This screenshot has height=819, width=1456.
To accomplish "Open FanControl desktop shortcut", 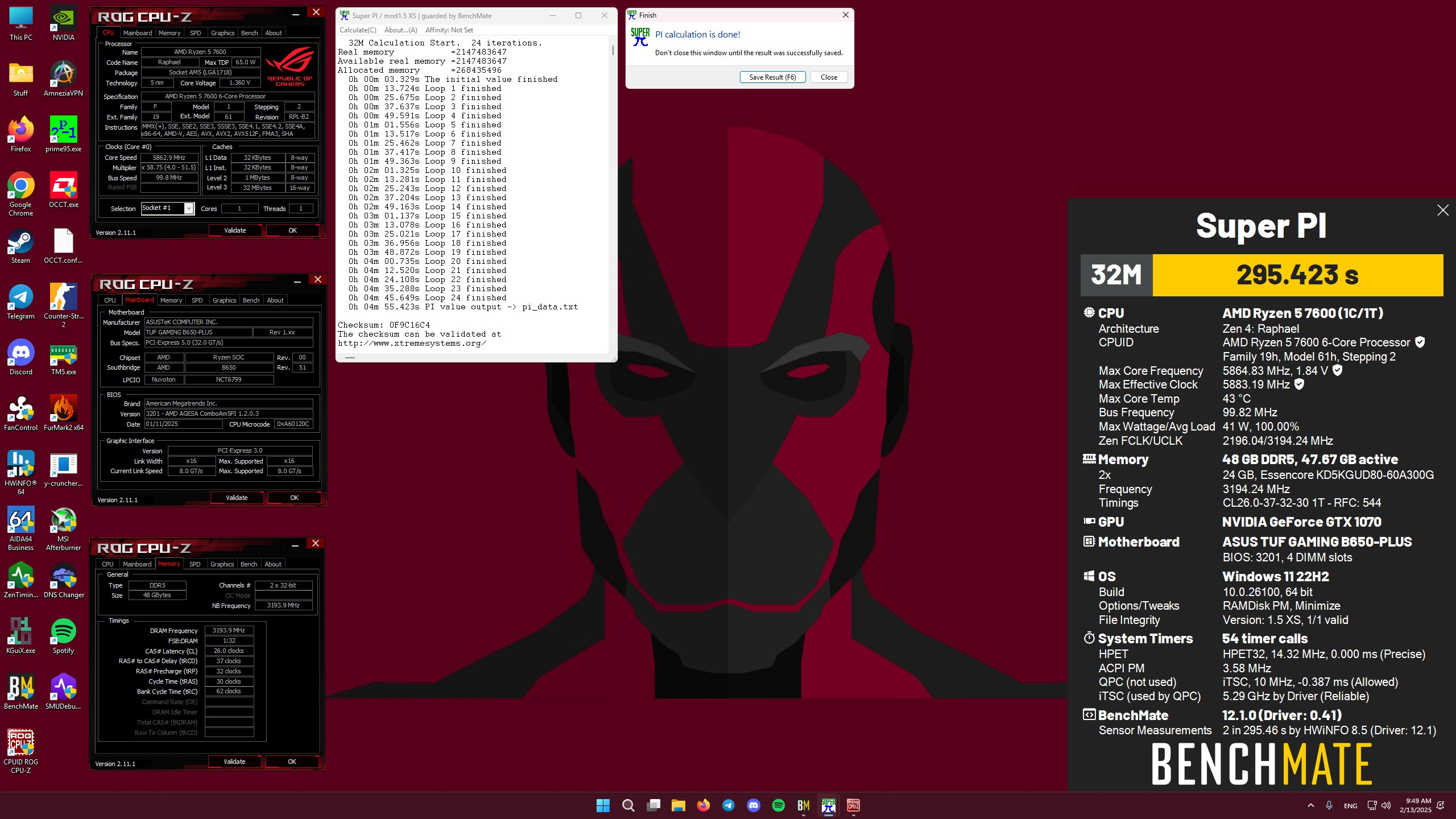I will (21, 413).
